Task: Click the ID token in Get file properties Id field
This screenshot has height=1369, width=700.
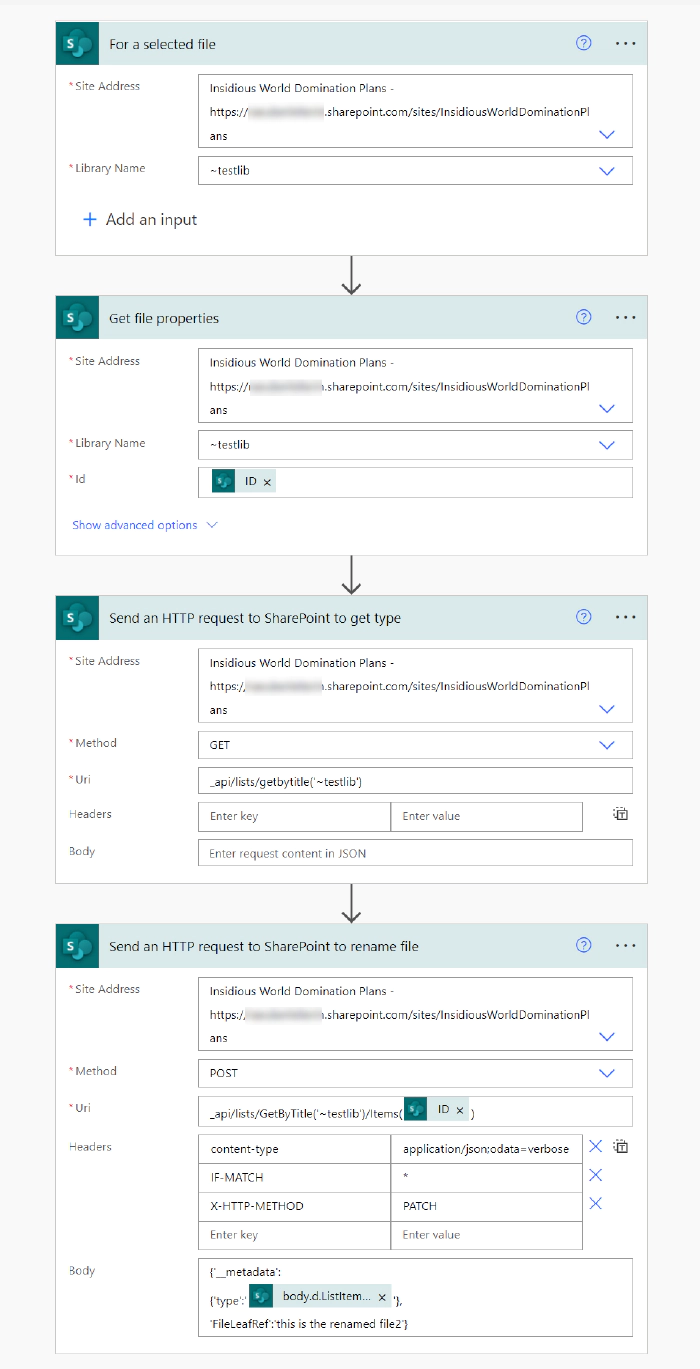Action: (244, 482)
